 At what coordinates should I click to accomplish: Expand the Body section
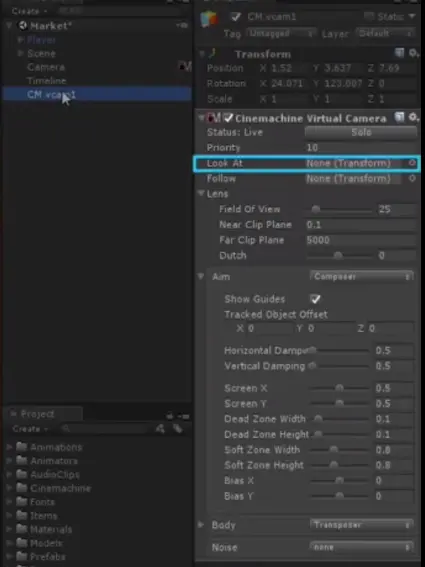click(201, 525)
